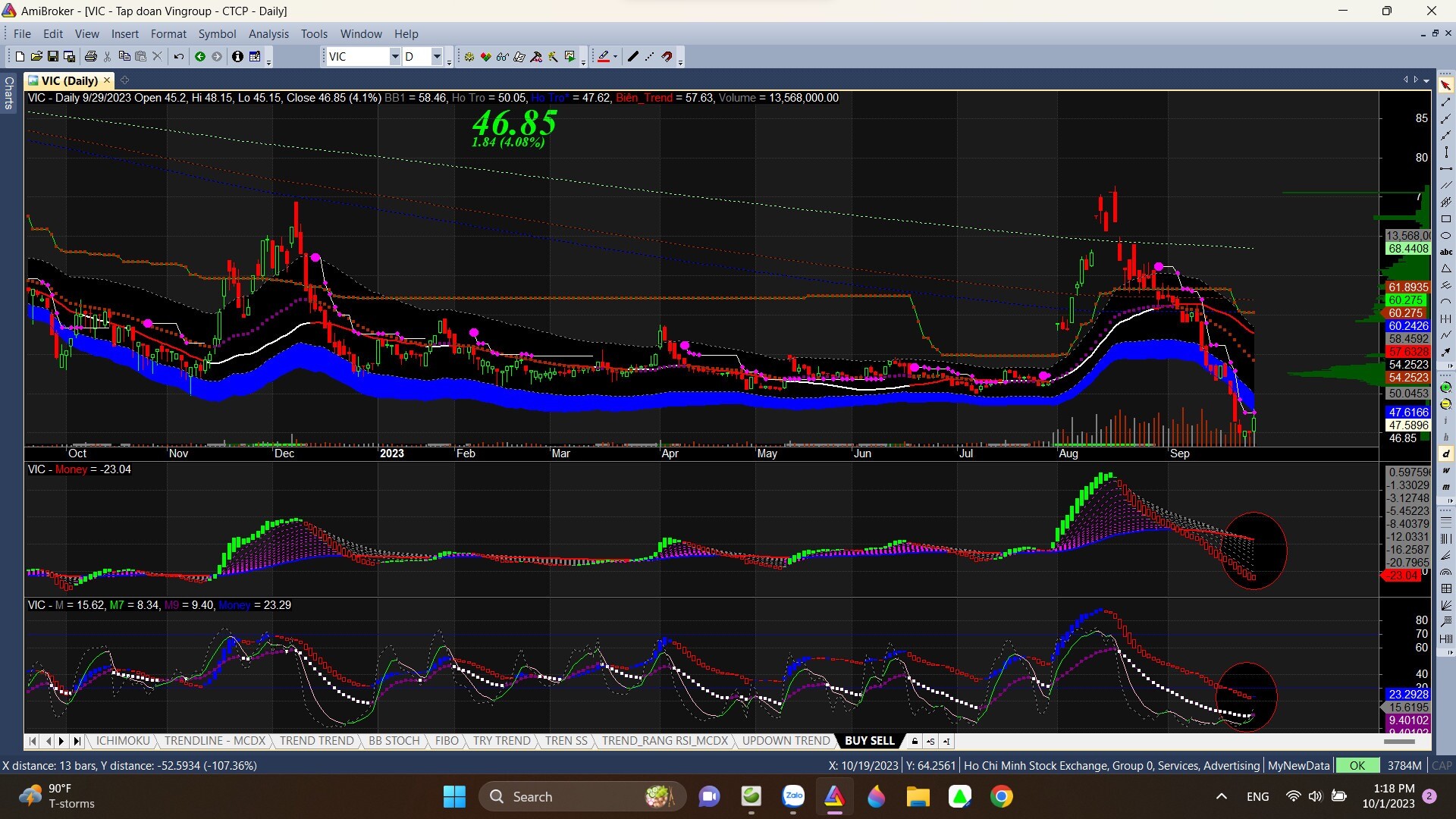
Task: Open a file with the Open folder icon
Action: coord(36,57)
